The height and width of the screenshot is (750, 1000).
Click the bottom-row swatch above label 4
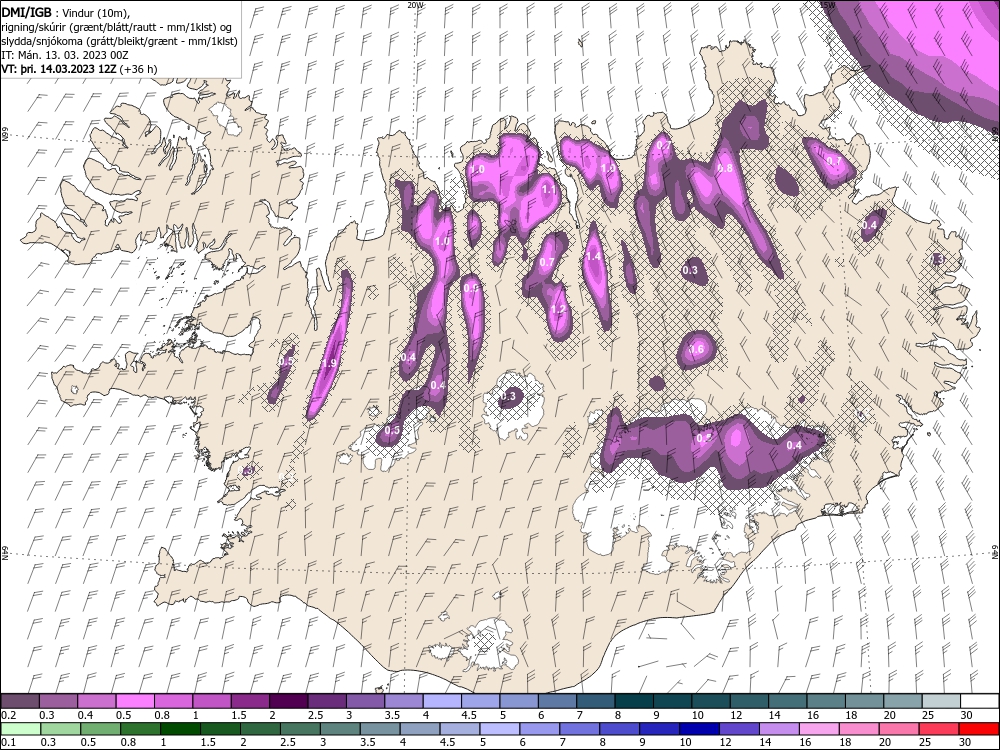point(420,728)
